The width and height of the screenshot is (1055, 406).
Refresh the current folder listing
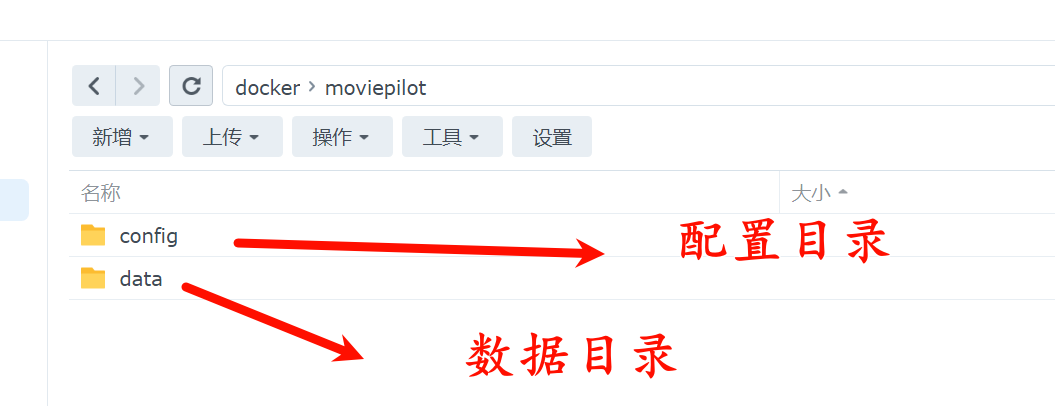pos(191,86)
